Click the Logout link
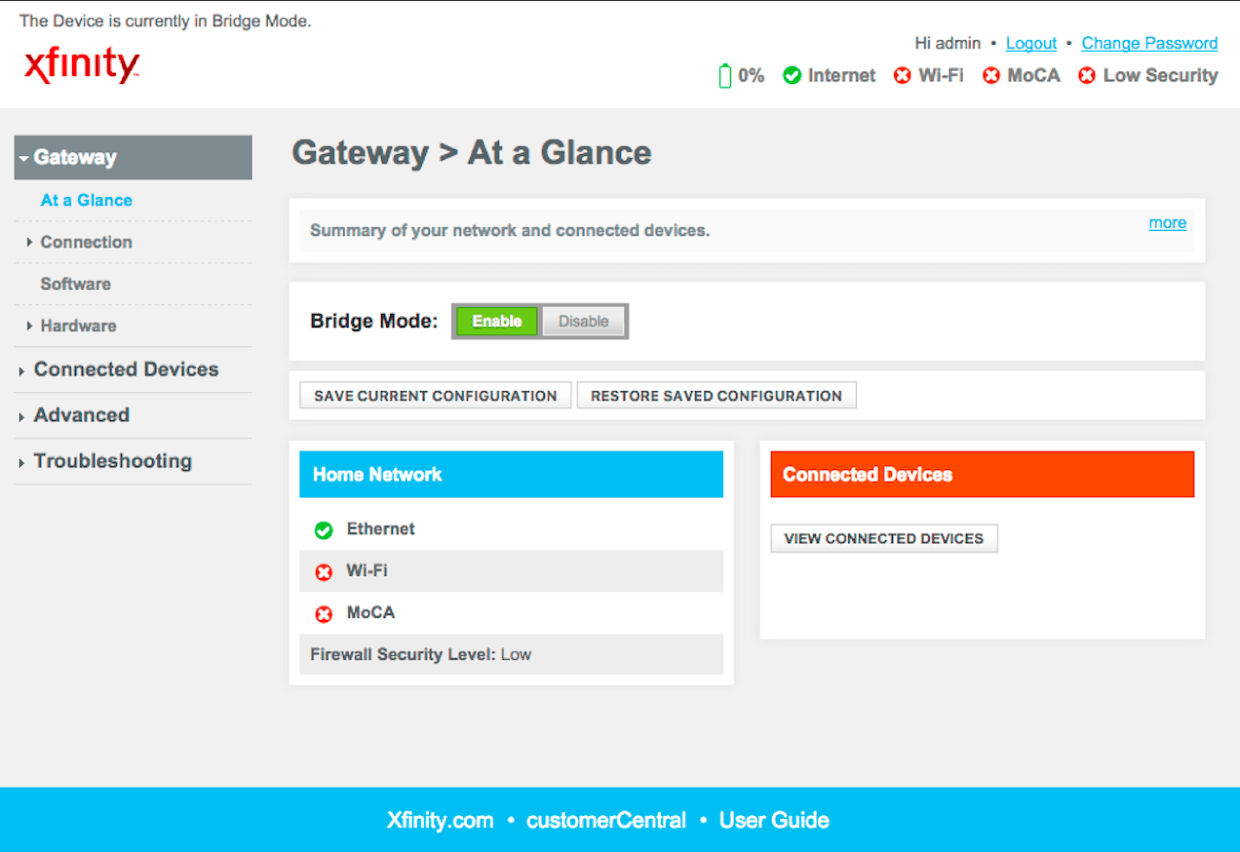The width and height of the screenshot is (1240, 852). 1031,43
